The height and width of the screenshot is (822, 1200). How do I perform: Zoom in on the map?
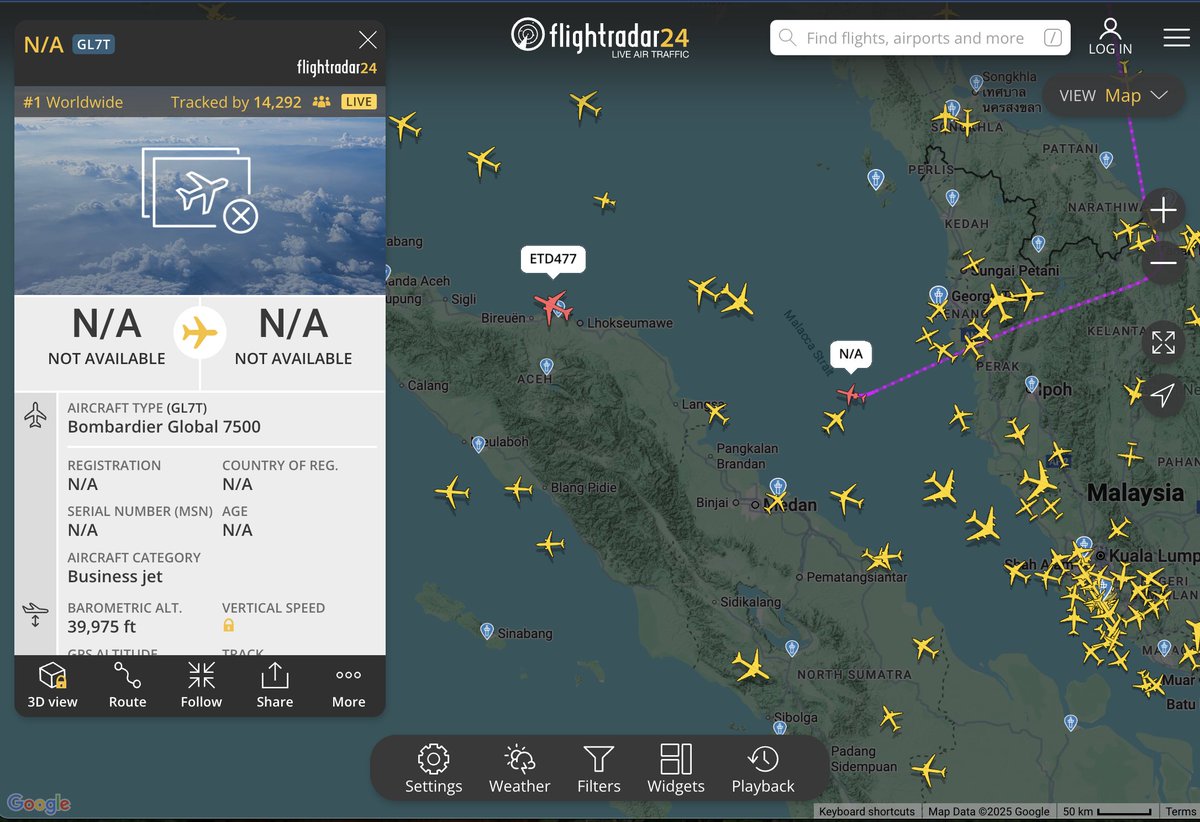tap(1163, 210)
